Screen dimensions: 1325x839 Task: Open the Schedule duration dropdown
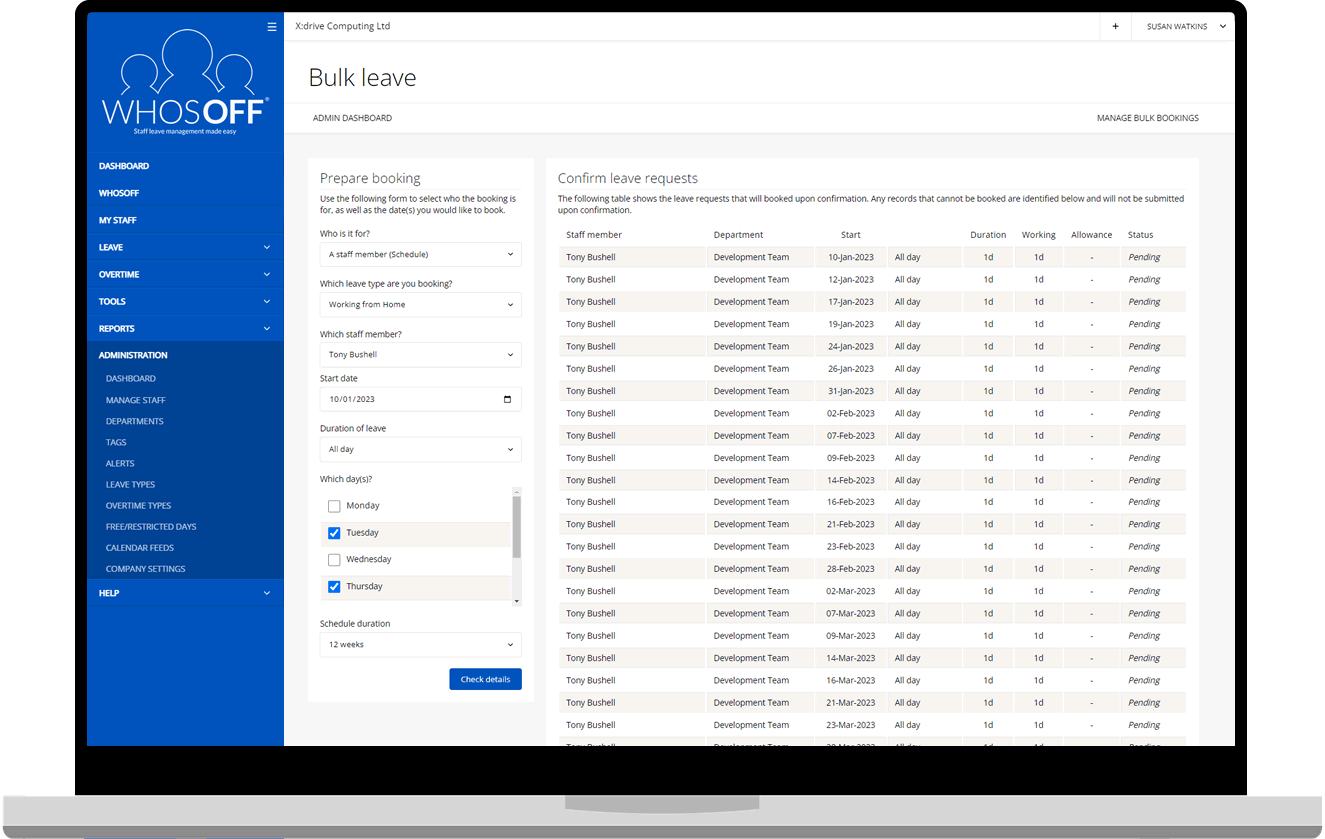420,644
